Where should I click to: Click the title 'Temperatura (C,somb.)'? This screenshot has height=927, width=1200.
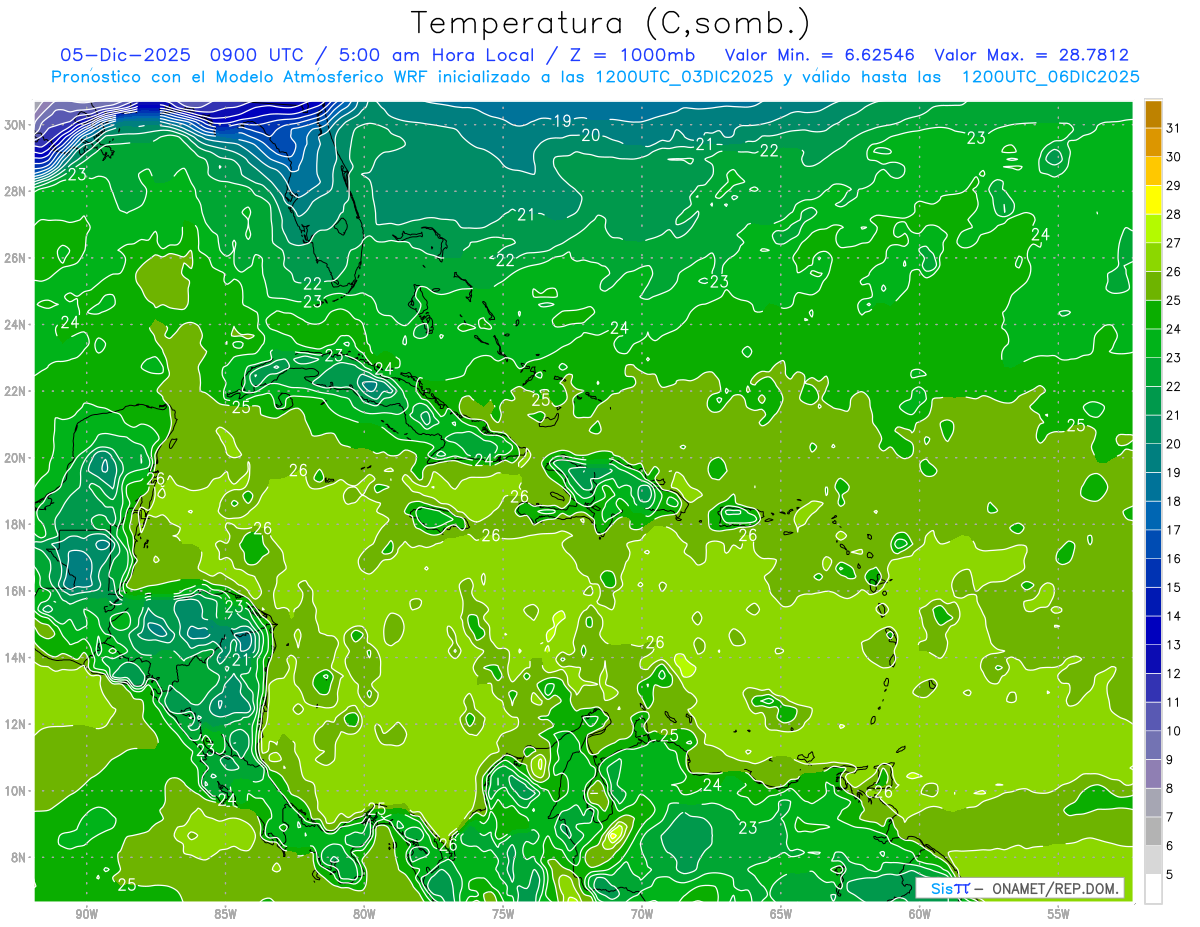[610, 23]
